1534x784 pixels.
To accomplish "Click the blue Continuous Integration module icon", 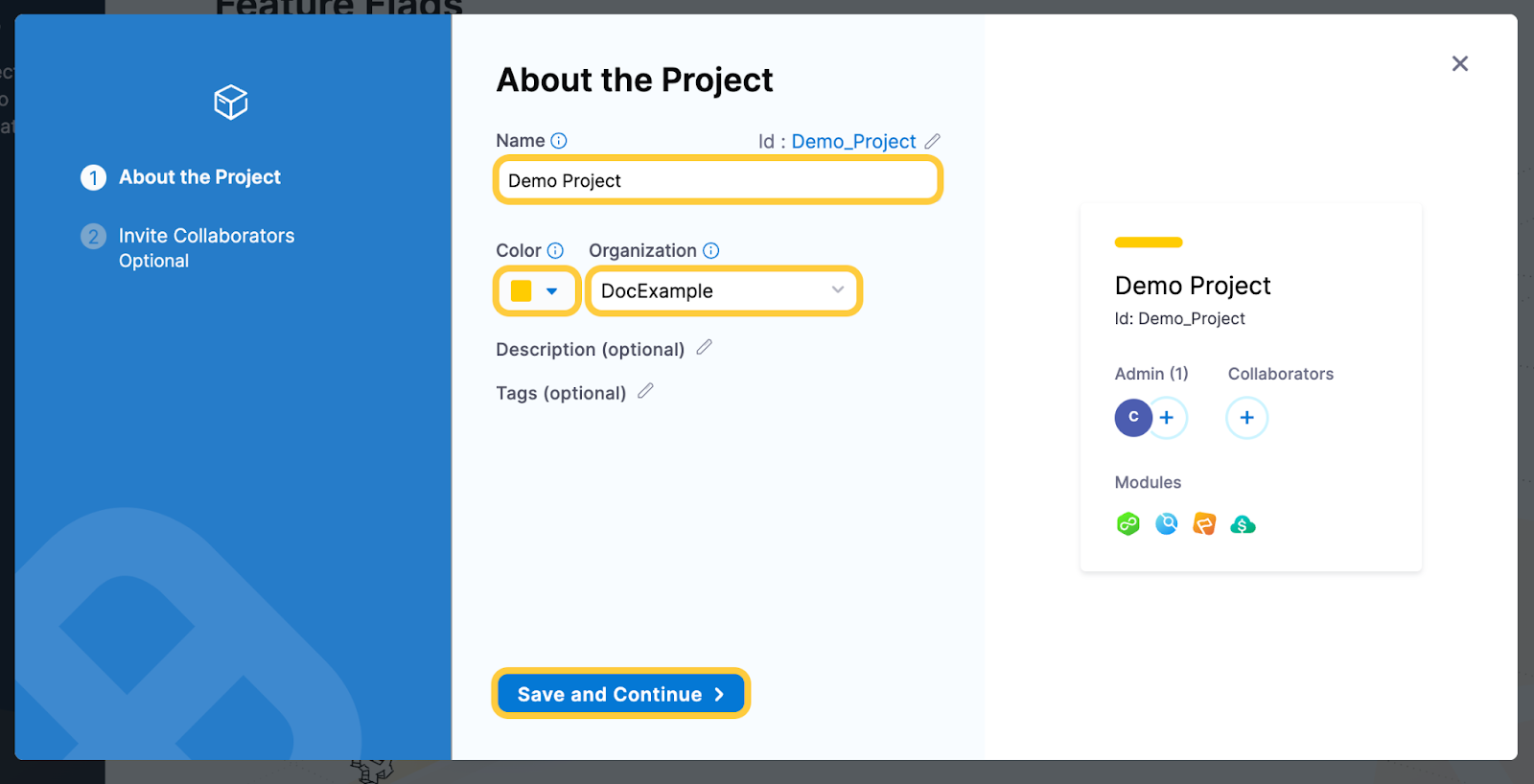I will [1167, 524].
